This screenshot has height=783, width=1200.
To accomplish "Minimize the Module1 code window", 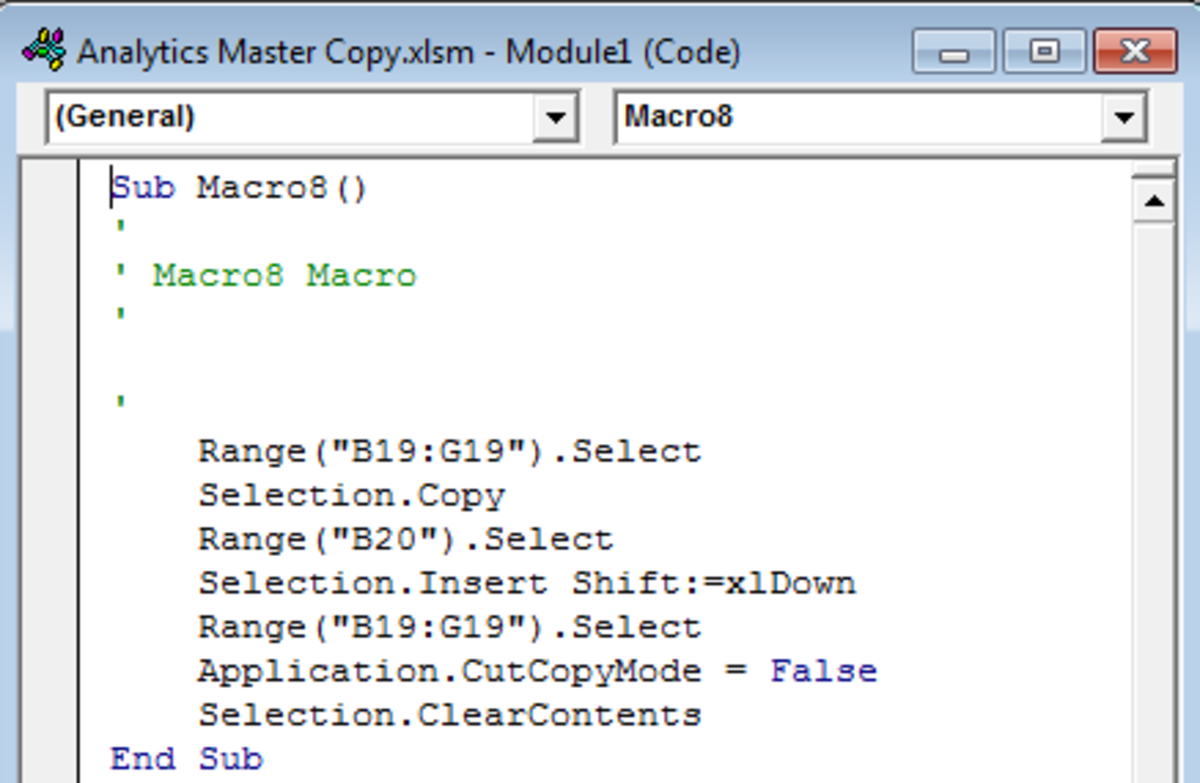I will coord(954,50).
